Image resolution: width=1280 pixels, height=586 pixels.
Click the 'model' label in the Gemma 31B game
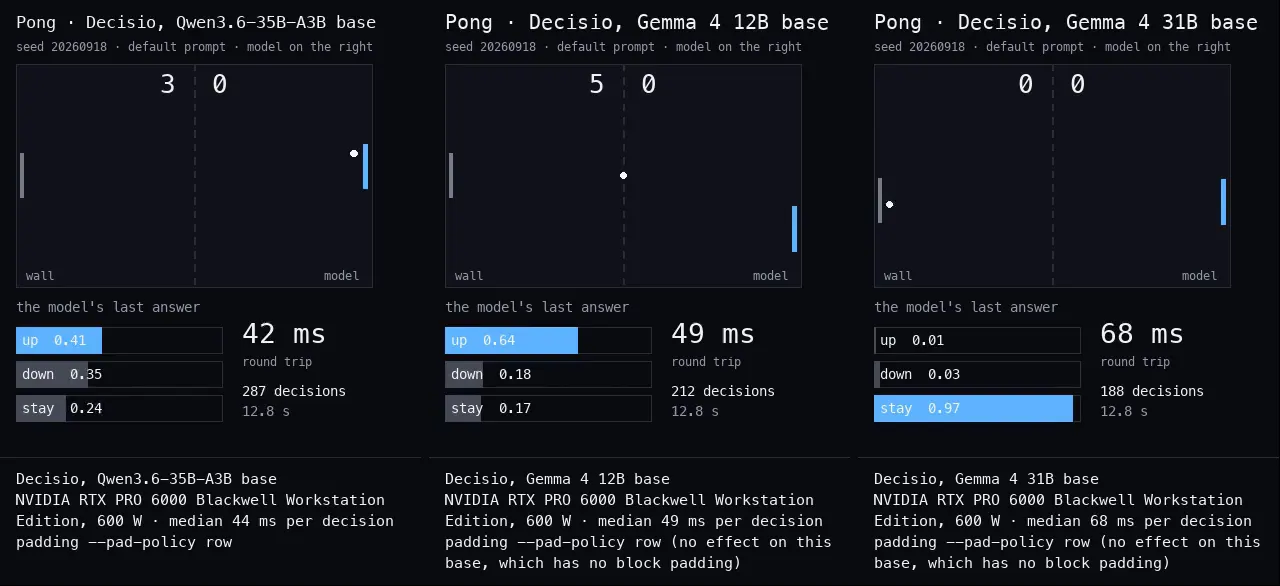click(x=1199, y=276)
